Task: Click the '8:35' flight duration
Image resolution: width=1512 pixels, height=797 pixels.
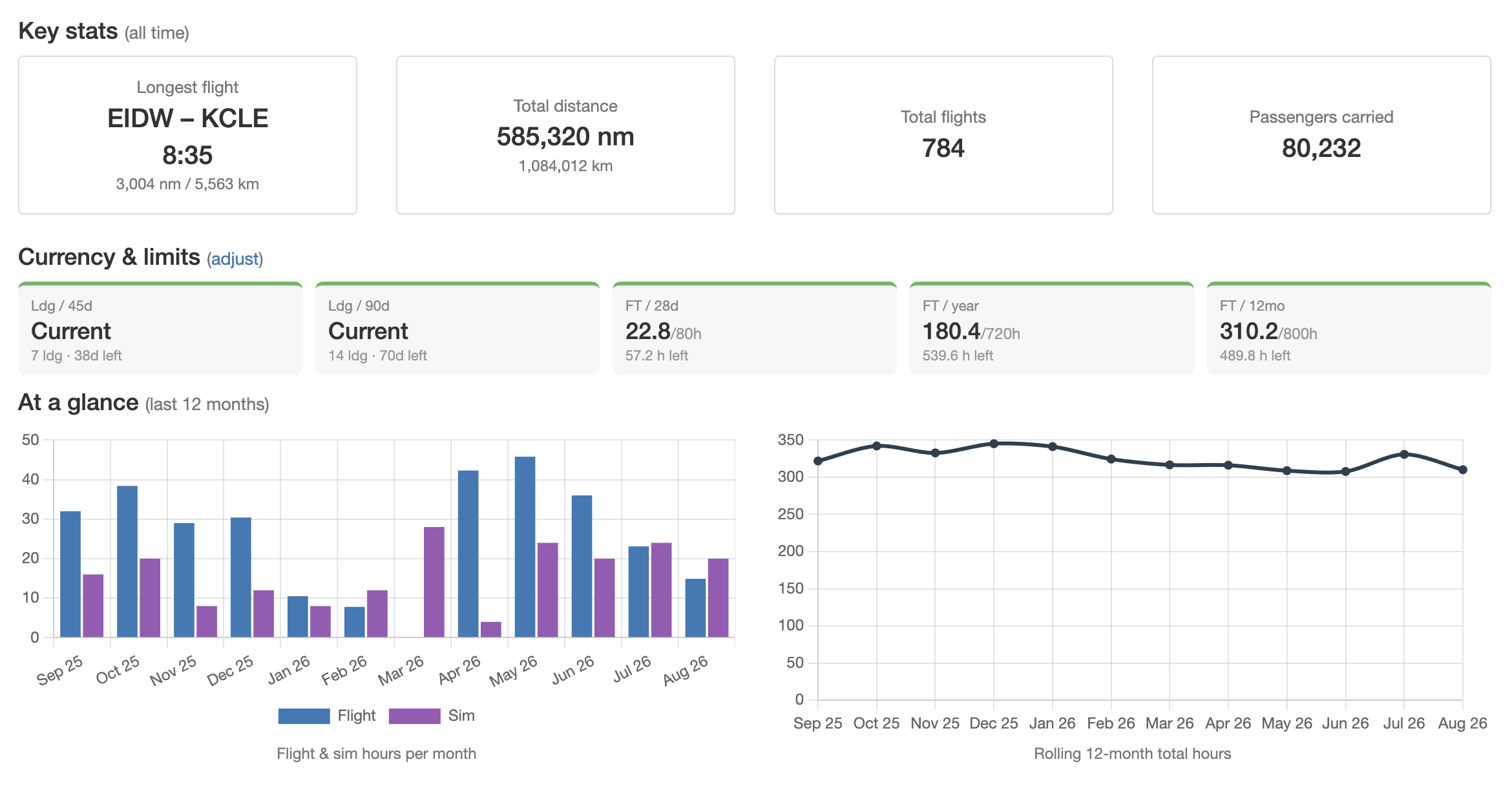Action: tap(187, 155)
